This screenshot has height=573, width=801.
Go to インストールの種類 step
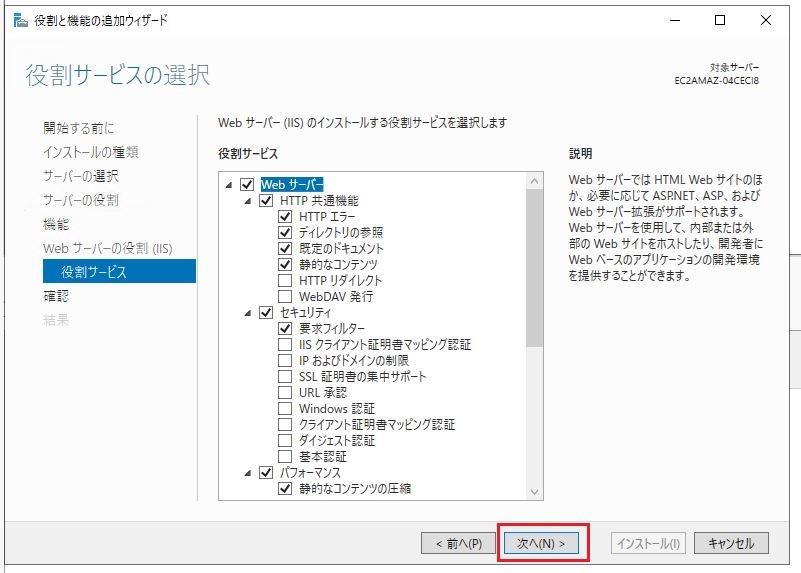point(91,152)
